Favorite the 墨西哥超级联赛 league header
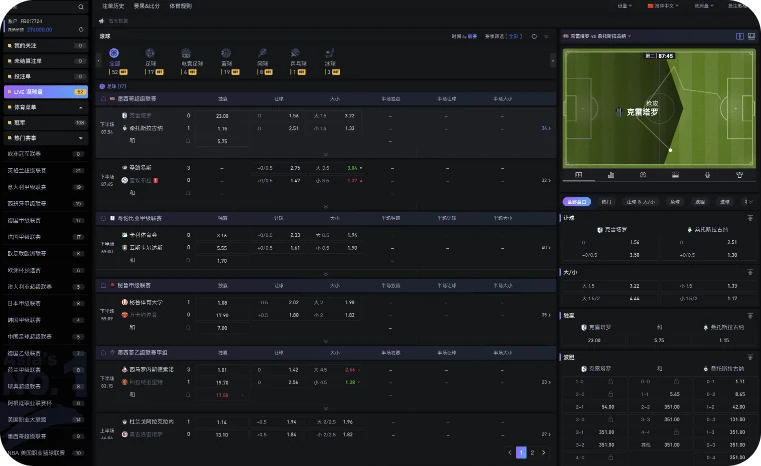The height and width of the screenshot is (466, 761). pyautogui.click(x=103, y=99)
